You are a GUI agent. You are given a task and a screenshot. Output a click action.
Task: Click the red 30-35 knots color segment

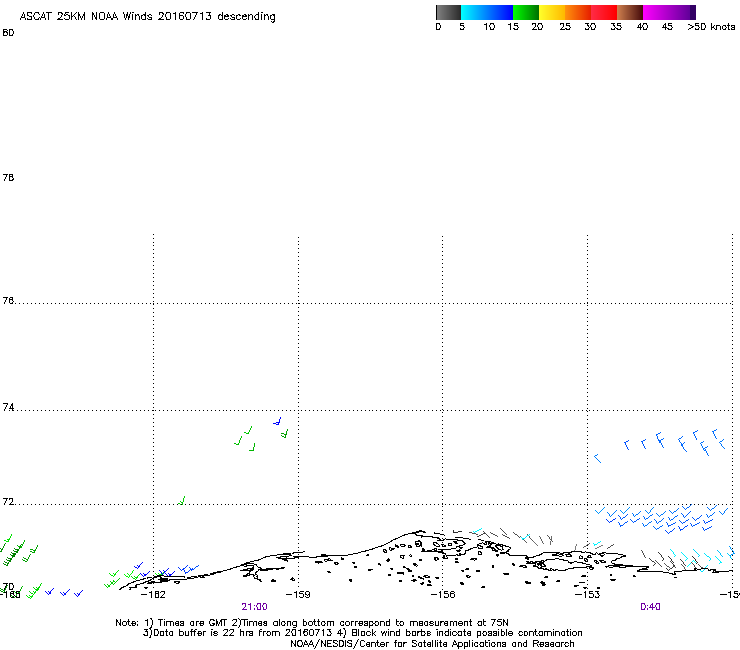point(604,12)
